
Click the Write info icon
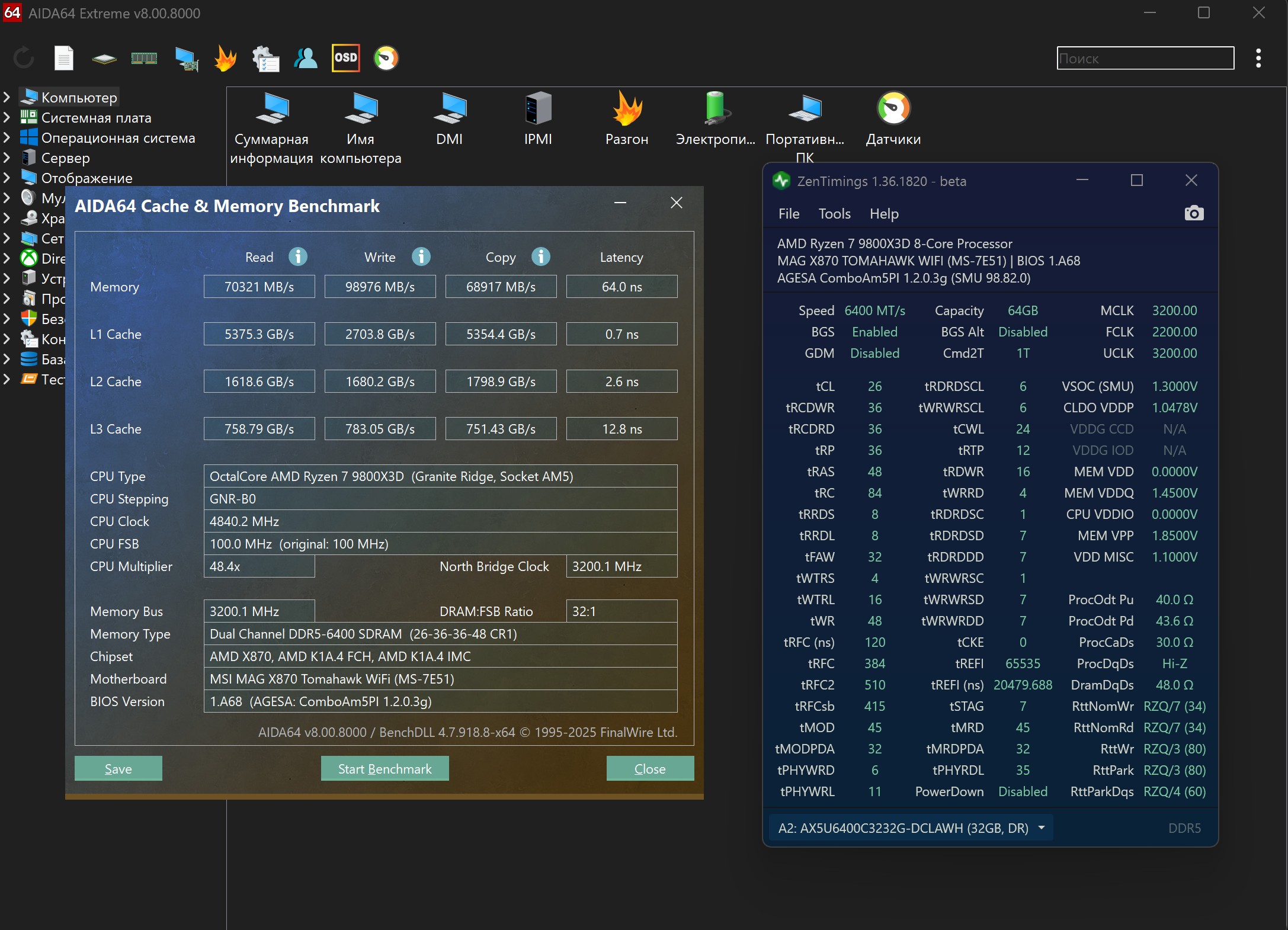click(421, 256)
